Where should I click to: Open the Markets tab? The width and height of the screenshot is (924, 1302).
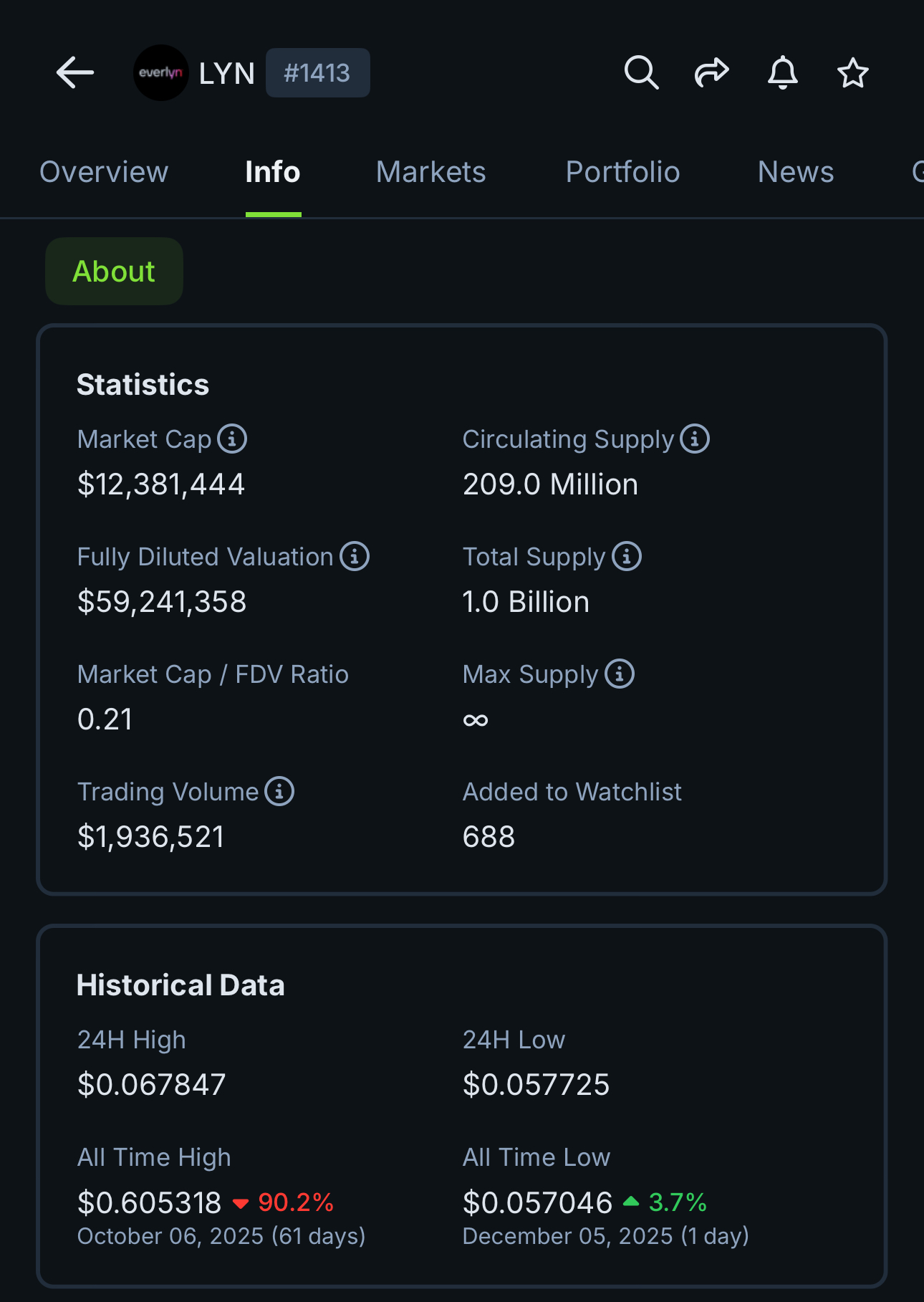[x=430, y=172]
